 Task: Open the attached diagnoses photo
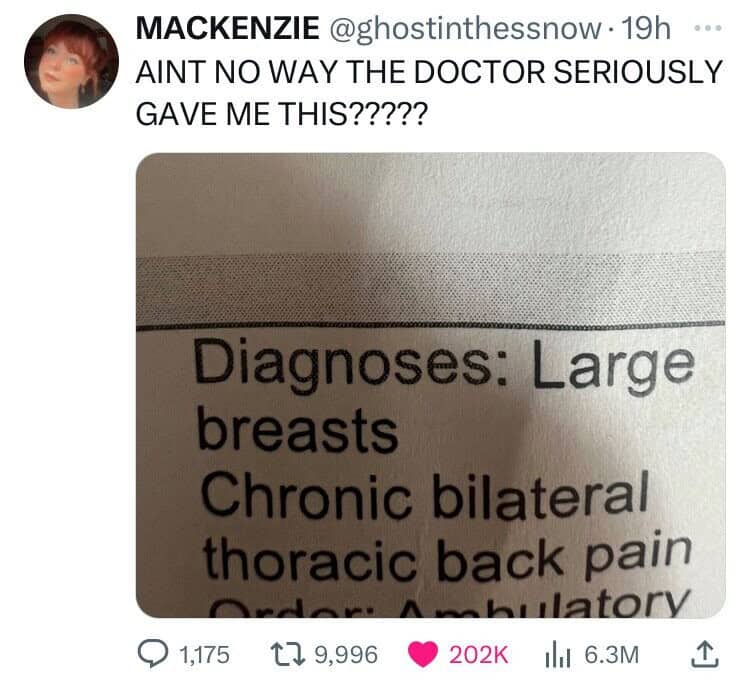[x=430, y=385]
